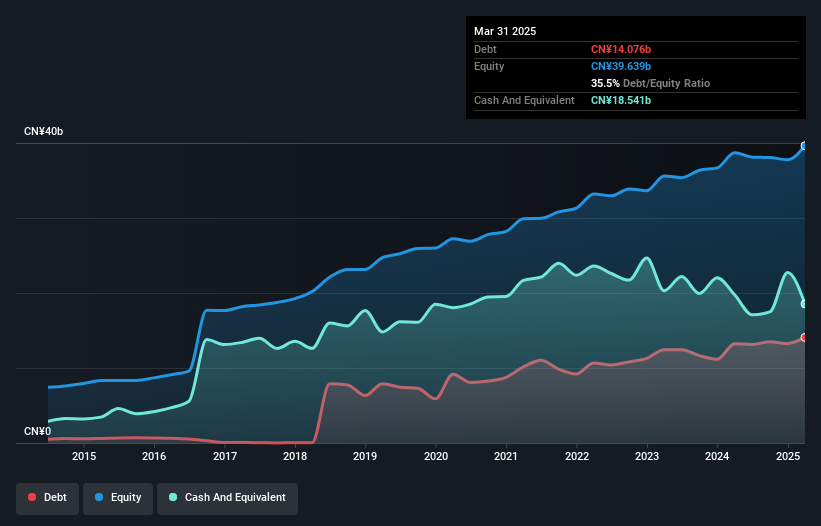Click the Mar 31 2025 tooltip date
This screenshot has height=526, width=821.
point(505,31)
